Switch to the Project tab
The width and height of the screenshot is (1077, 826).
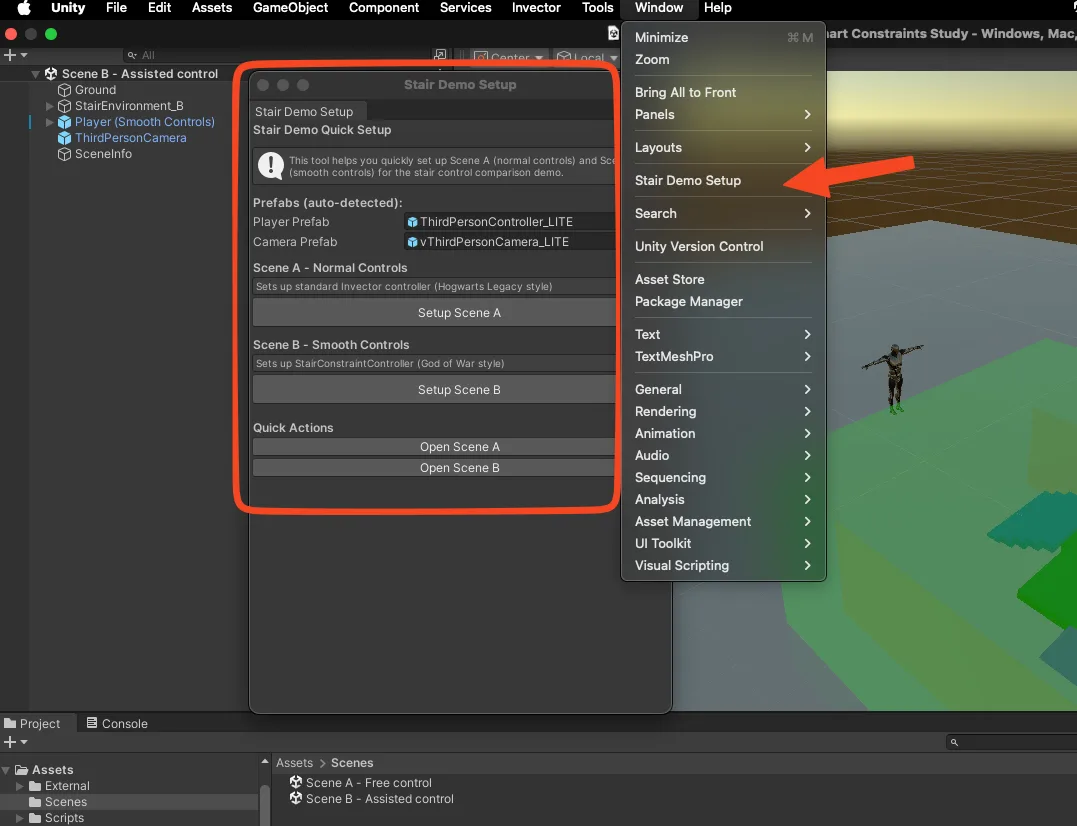click(x=32, y=723)
